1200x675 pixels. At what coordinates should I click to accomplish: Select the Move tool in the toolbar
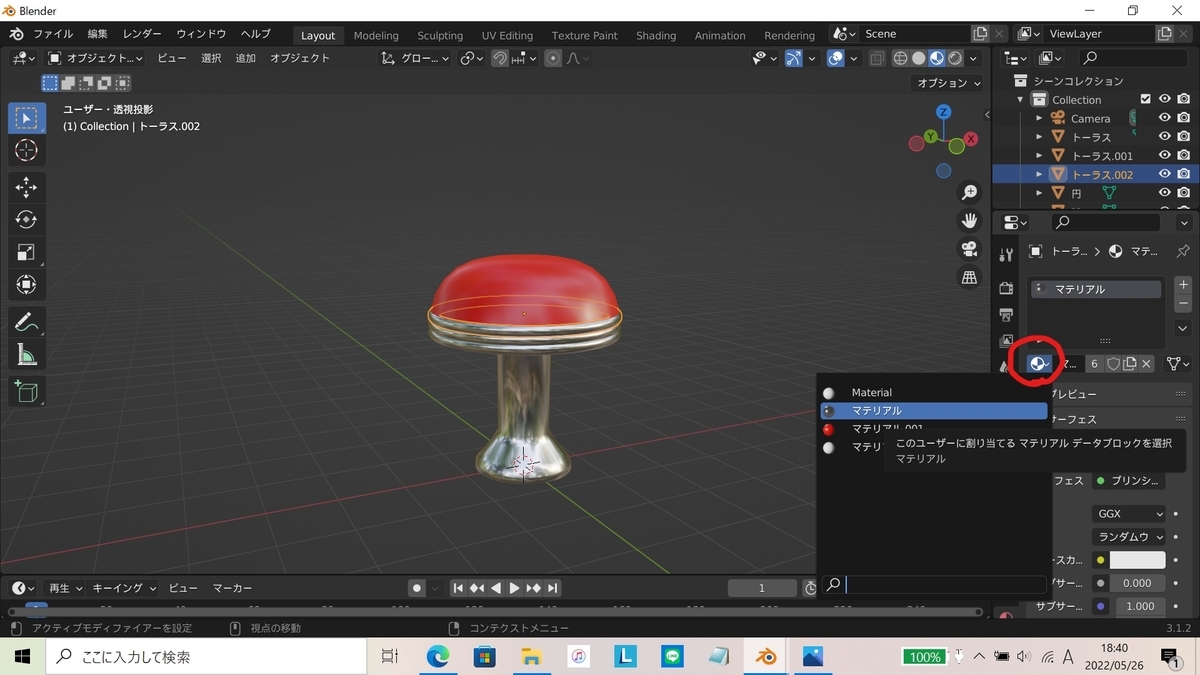[27, 187]
